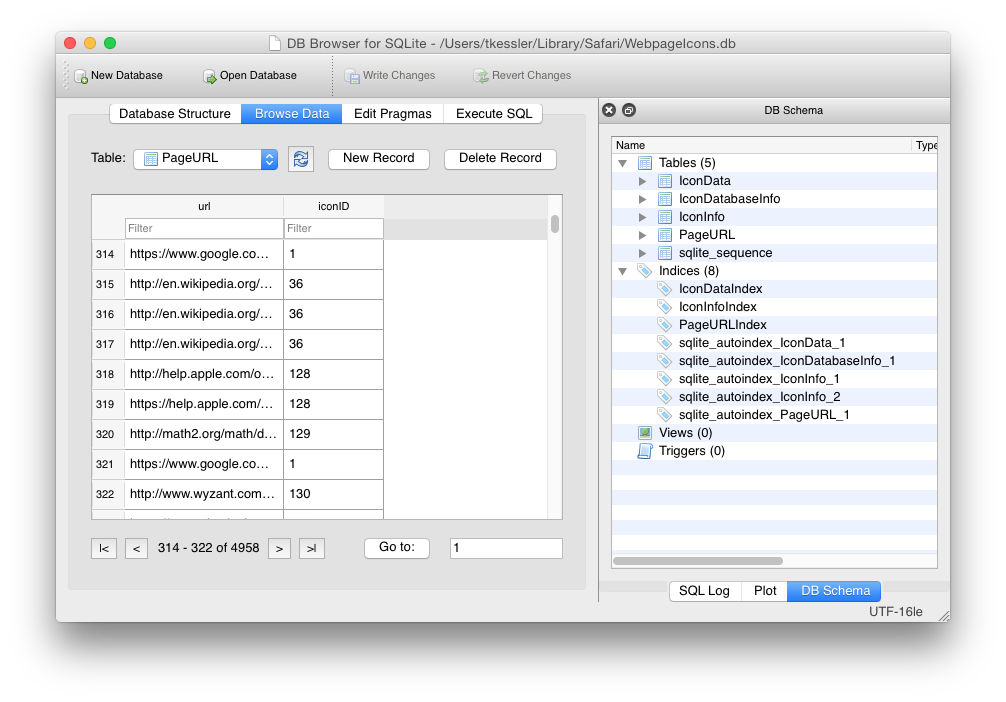Expand the sqlite_sequence table node
This screenshot has width=1006, height=702.
point(642,253)
